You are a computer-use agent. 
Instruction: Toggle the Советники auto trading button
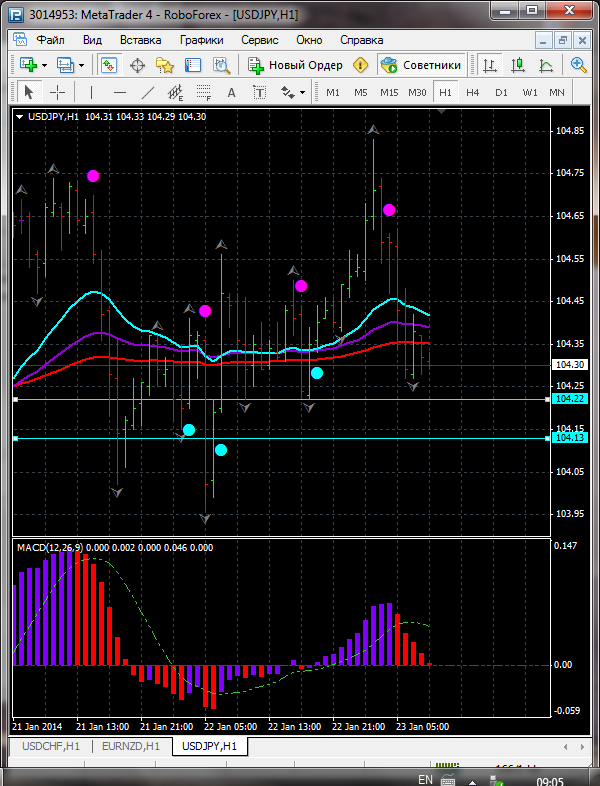coord(421,65)
